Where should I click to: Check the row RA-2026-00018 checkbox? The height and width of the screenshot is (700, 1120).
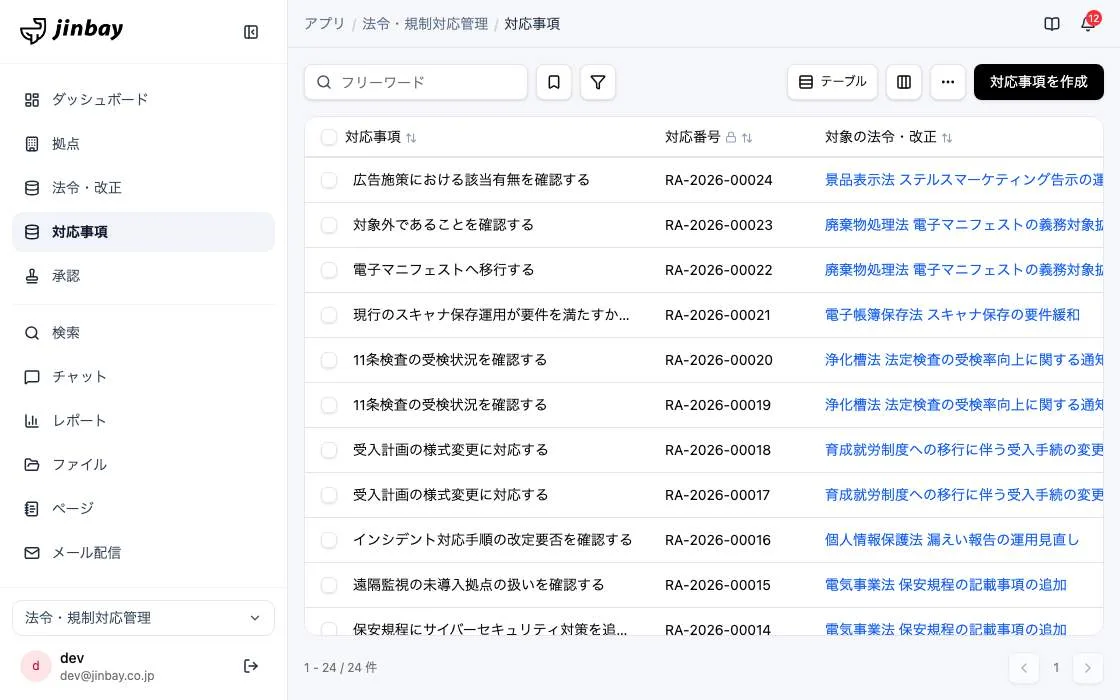click(x=329, y=450)
